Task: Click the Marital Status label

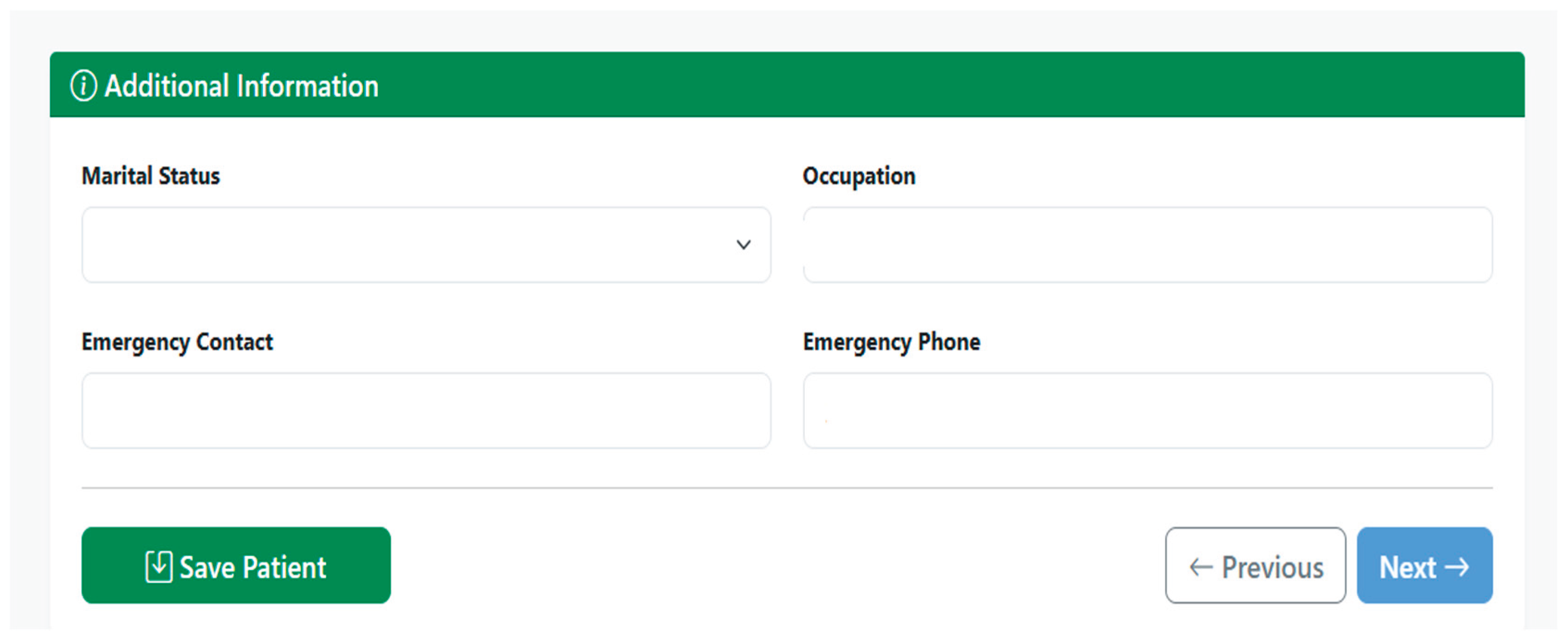Action: click(x=151, y=176)
